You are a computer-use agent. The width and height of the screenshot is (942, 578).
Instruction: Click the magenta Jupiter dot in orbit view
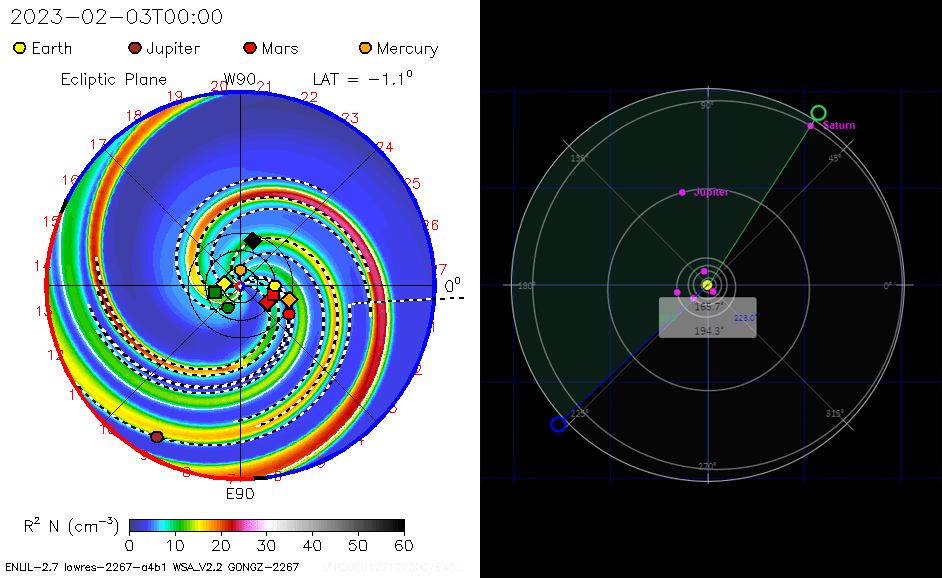pos(682,192)
